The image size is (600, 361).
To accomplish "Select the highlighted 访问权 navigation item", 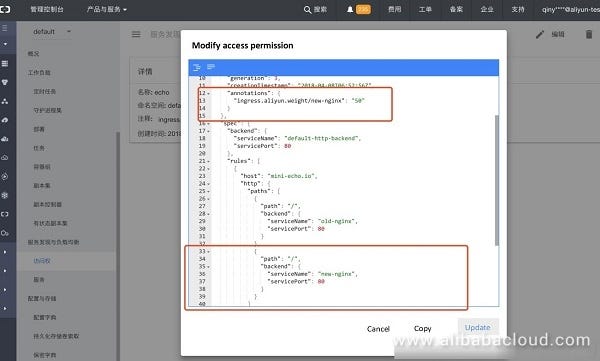I will [x=42, y=261].
